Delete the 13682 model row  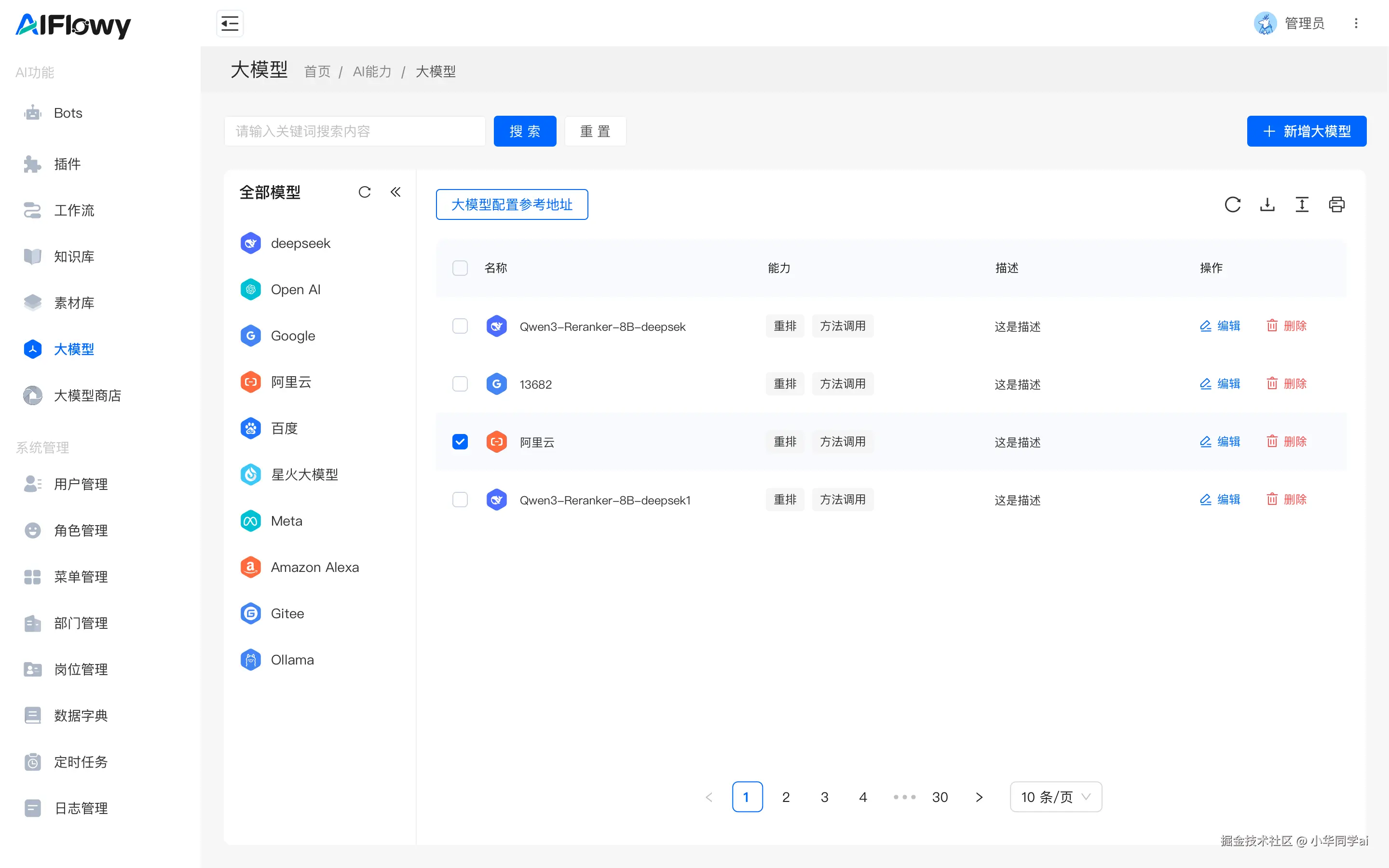pos(1286,383)
